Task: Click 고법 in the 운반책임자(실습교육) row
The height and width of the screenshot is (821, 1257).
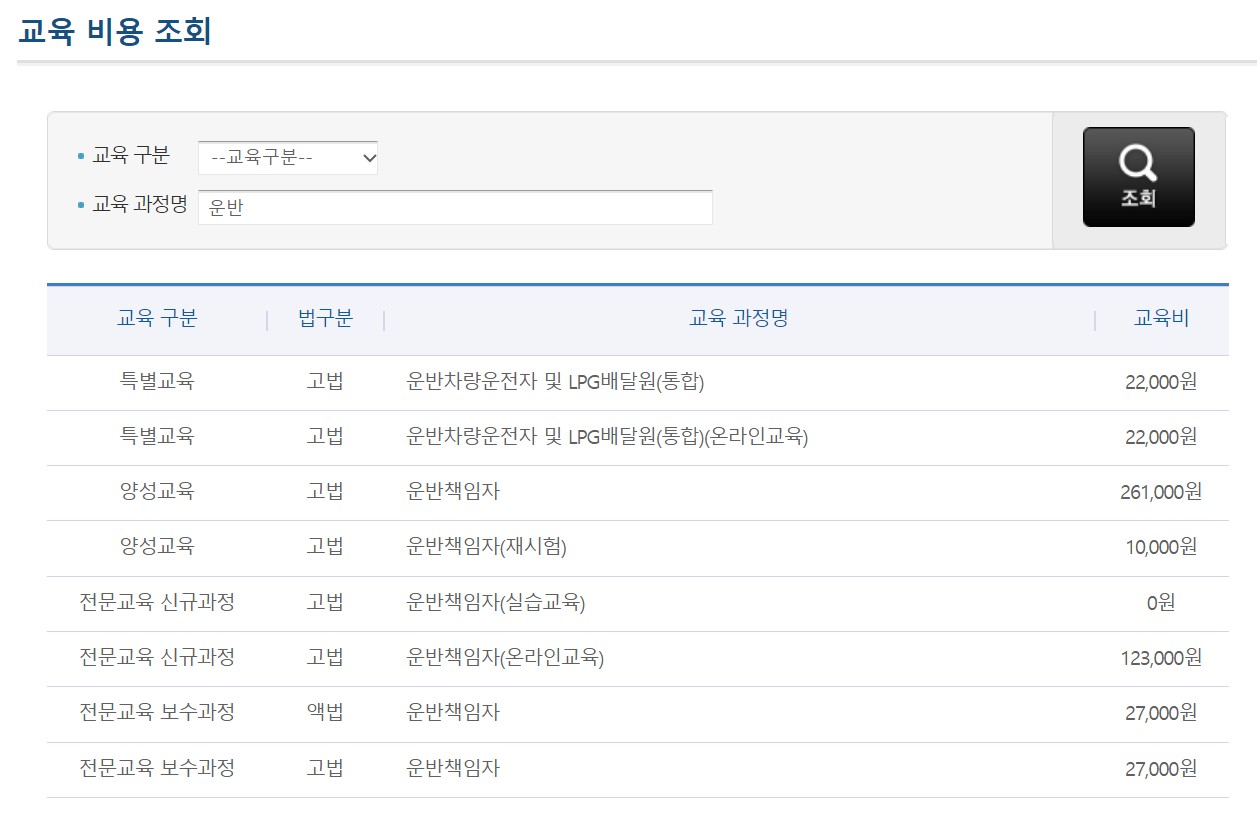Action: pyautogui.click(x=325, y=603)
